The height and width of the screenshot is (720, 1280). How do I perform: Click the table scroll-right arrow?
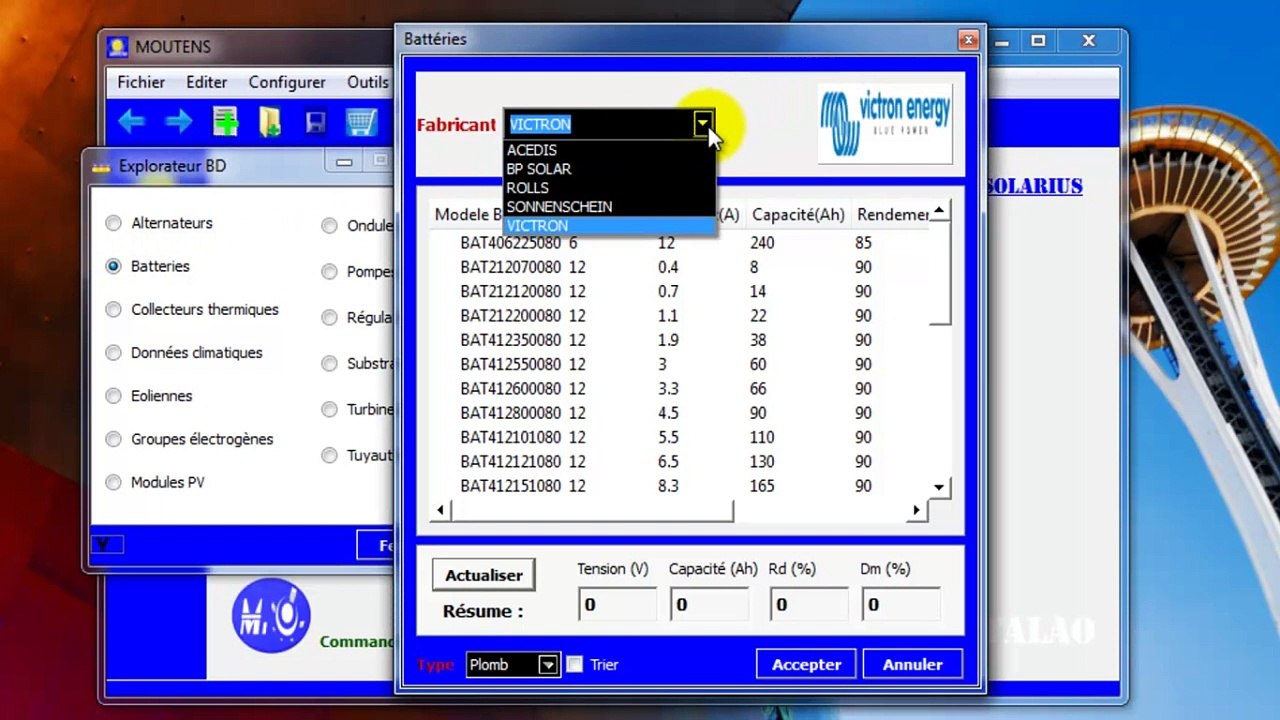pos(916,510)
